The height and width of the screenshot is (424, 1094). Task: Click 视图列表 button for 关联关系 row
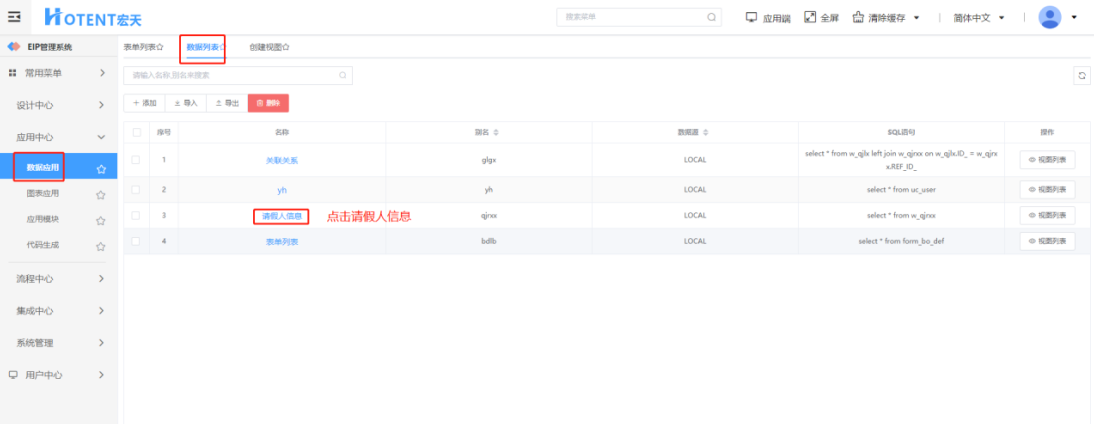coord(1047,160)
